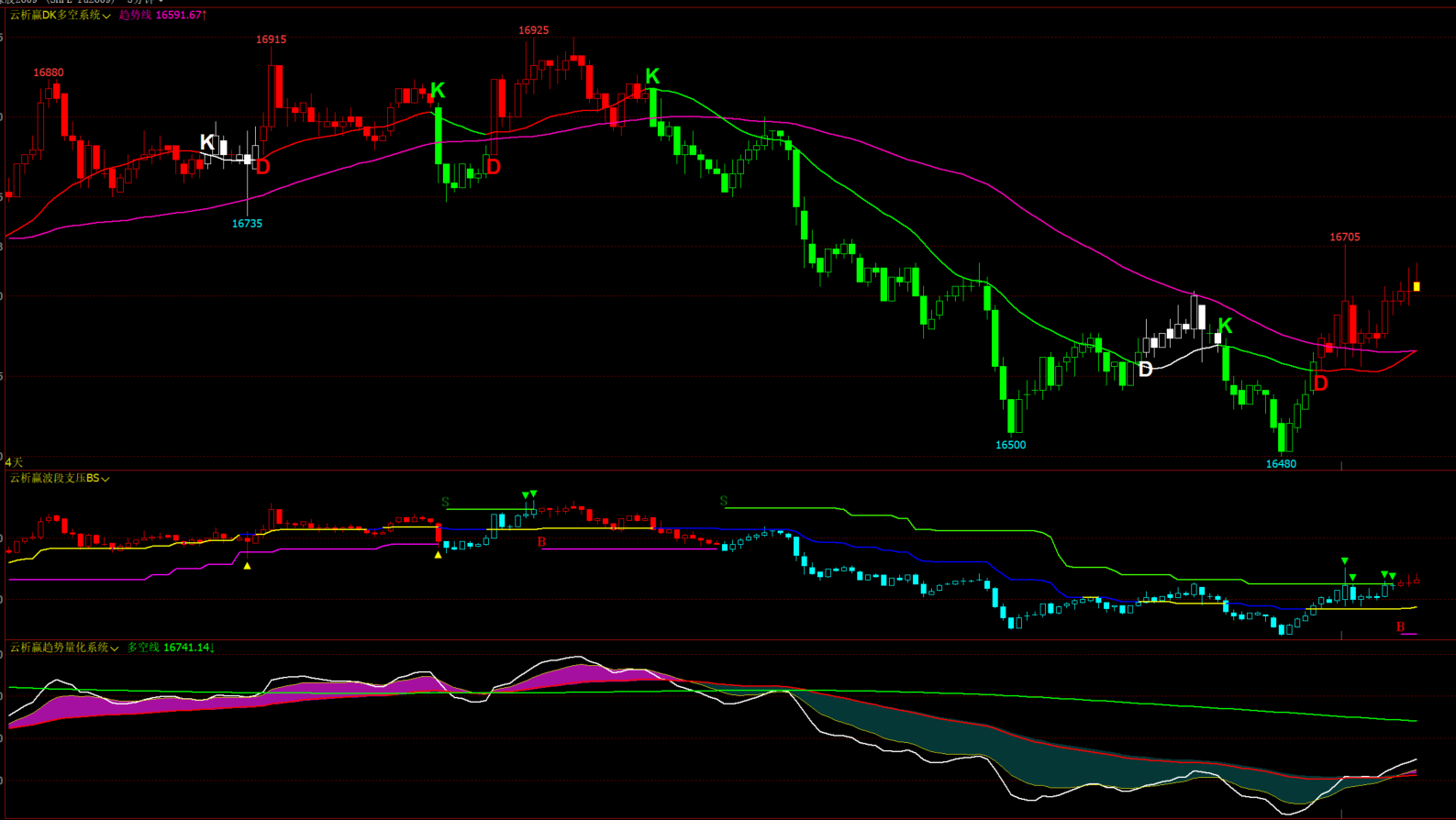
Task: Click the latest yellow candlestick
Action: tap(1417, 287)
